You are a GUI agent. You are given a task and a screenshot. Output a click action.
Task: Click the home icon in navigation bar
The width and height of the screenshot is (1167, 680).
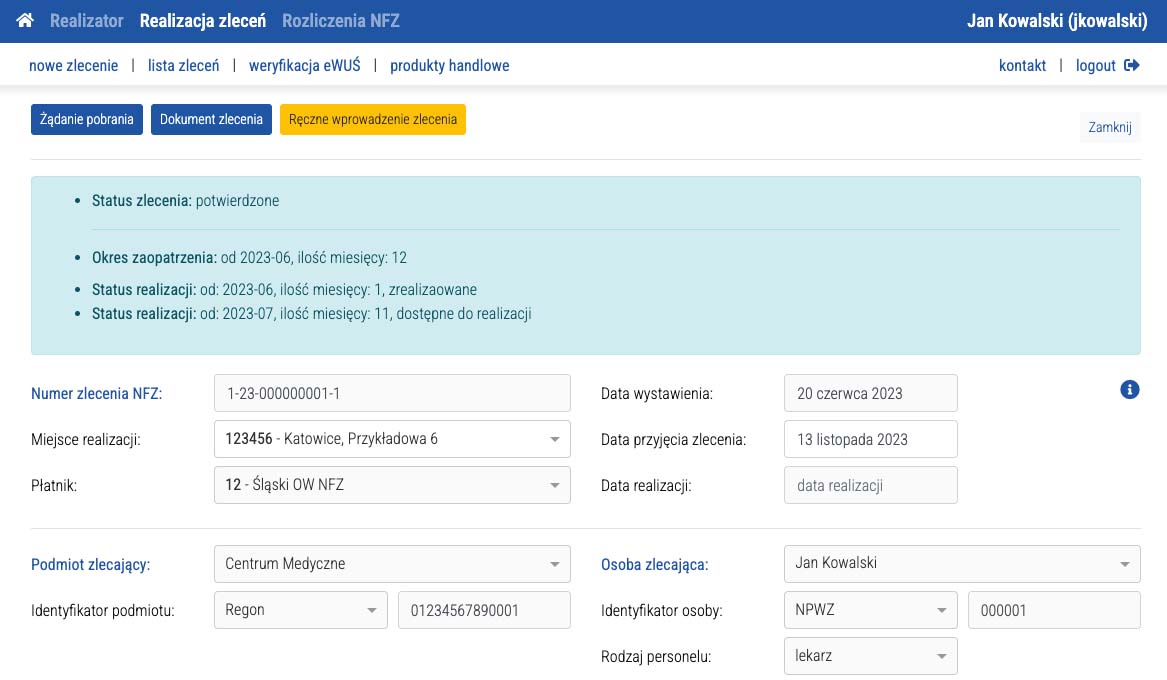pyautogui.click(x=23, y=20)
